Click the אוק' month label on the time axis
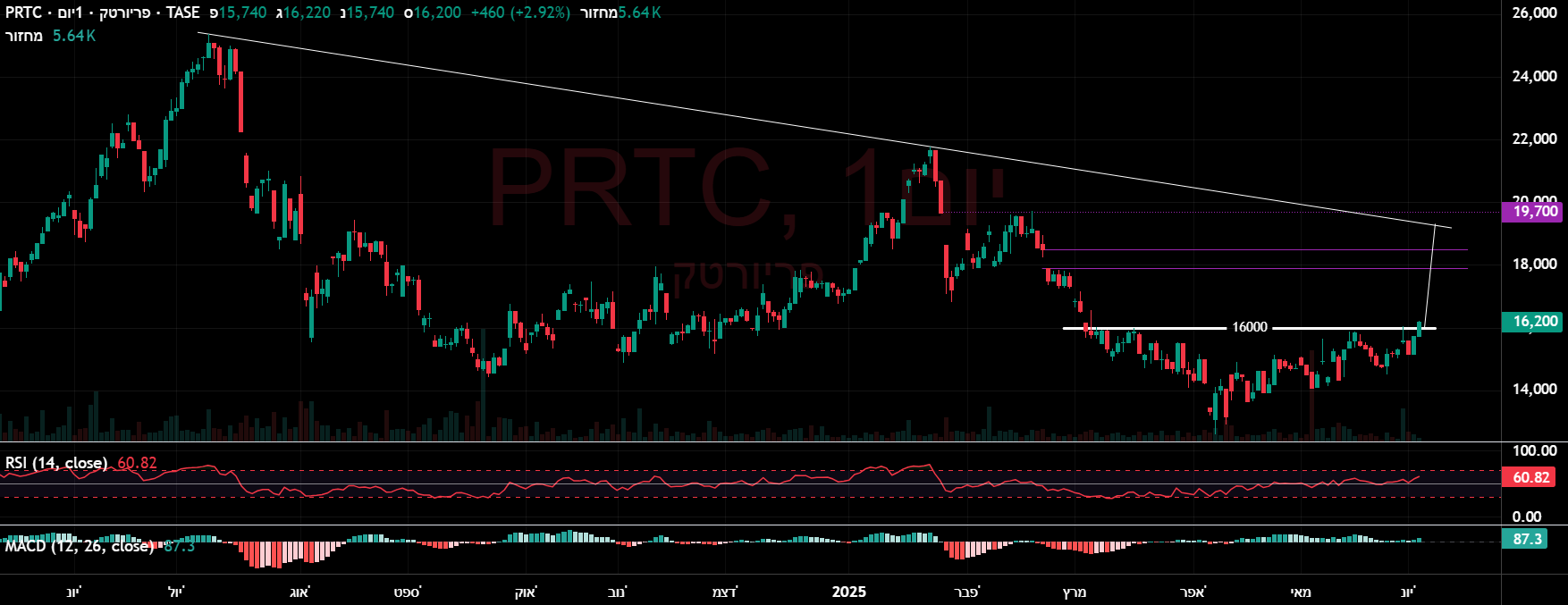This screenshot has width=1568, height=605. [x=525, y=592]
